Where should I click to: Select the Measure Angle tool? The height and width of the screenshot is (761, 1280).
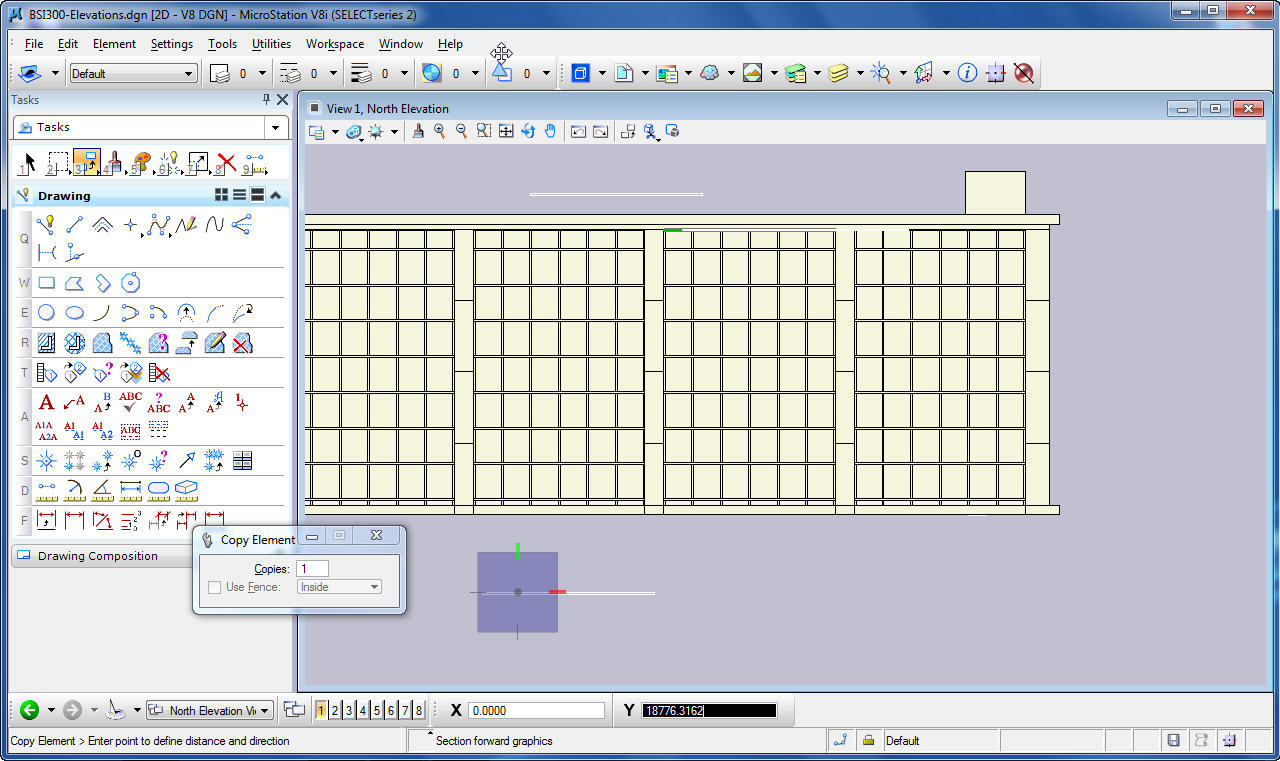102,490
